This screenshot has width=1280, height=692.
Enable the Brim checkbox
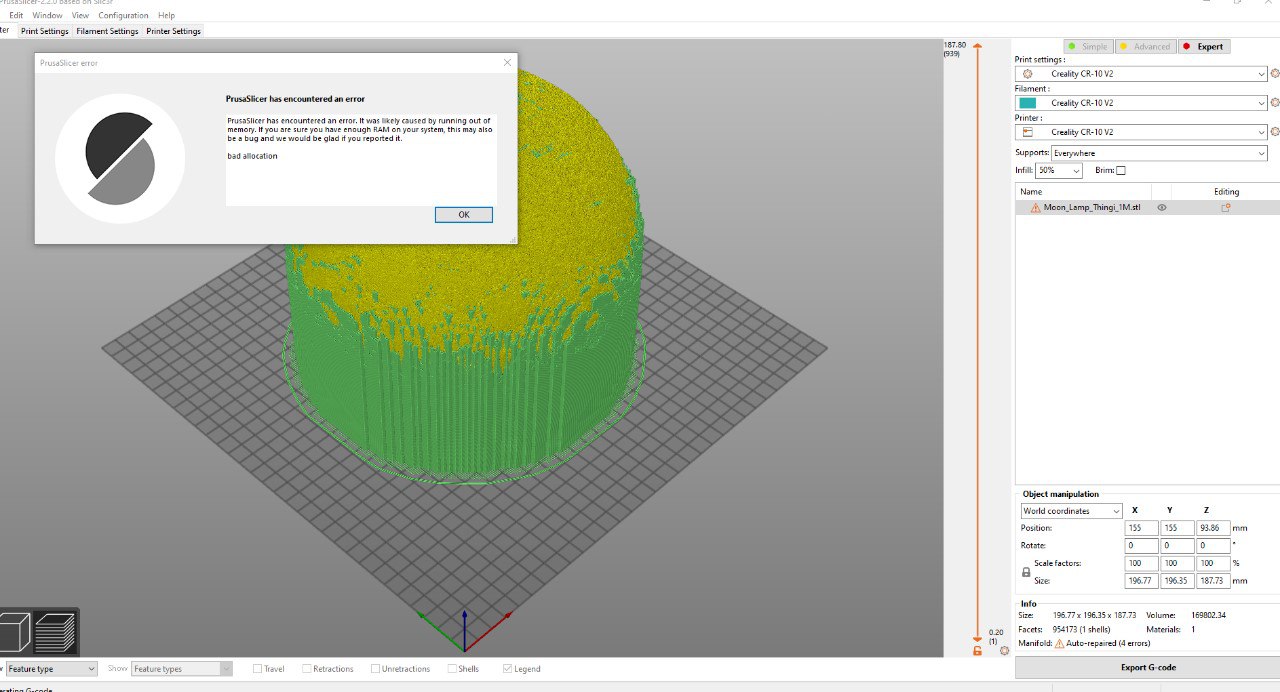[1121, 171]
